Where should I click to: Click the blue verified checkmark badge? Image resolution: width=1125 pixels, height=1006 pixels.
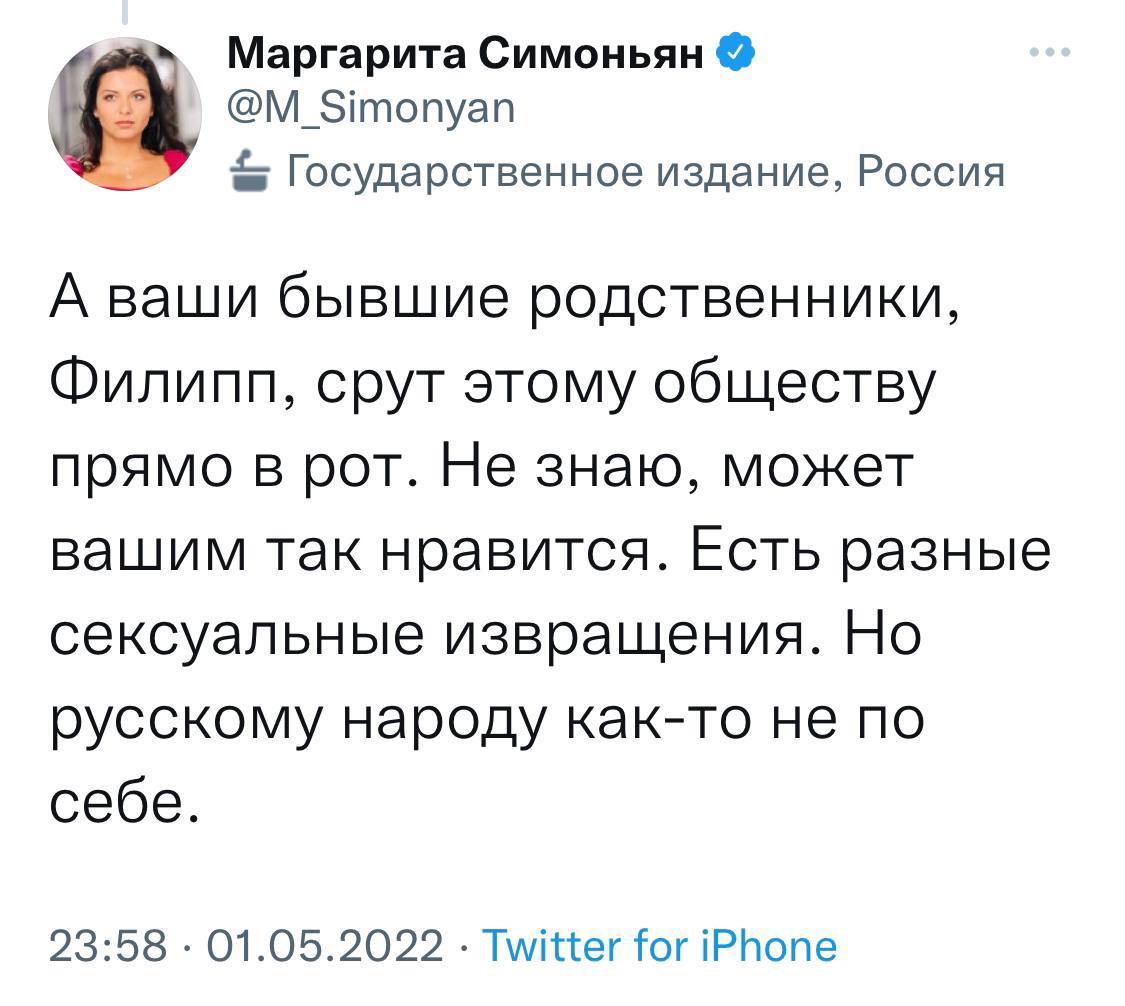click(x=735, y=52)
